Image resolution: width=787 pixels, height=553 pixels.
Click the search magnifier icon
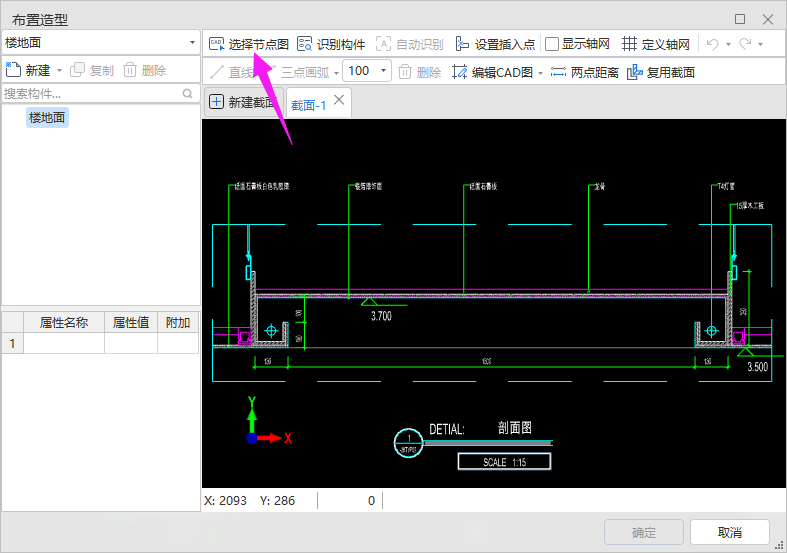pyautogui.click(x=187, y=93)
